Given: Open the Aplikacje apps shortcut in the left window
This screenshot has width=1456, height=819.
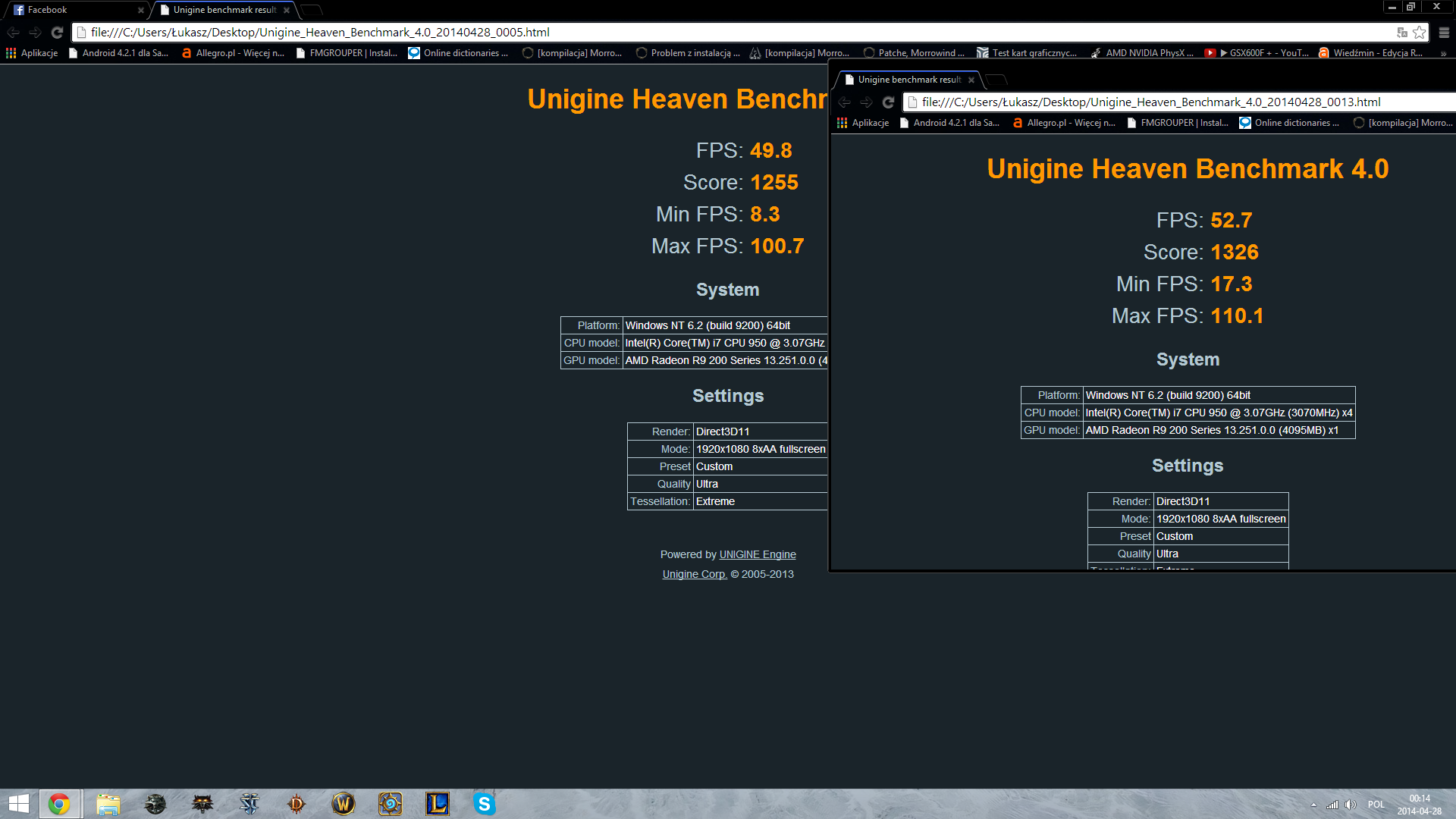Looking at the screenshot, I should pyautogui.click(x=32, y=53).
